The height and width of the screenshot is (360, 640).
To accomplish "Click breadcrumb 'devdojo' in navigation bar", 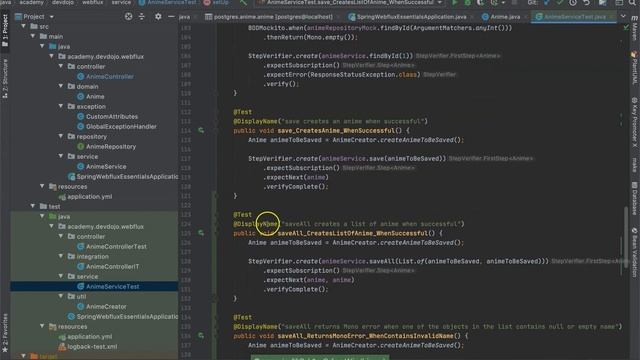I will [63, 2].
